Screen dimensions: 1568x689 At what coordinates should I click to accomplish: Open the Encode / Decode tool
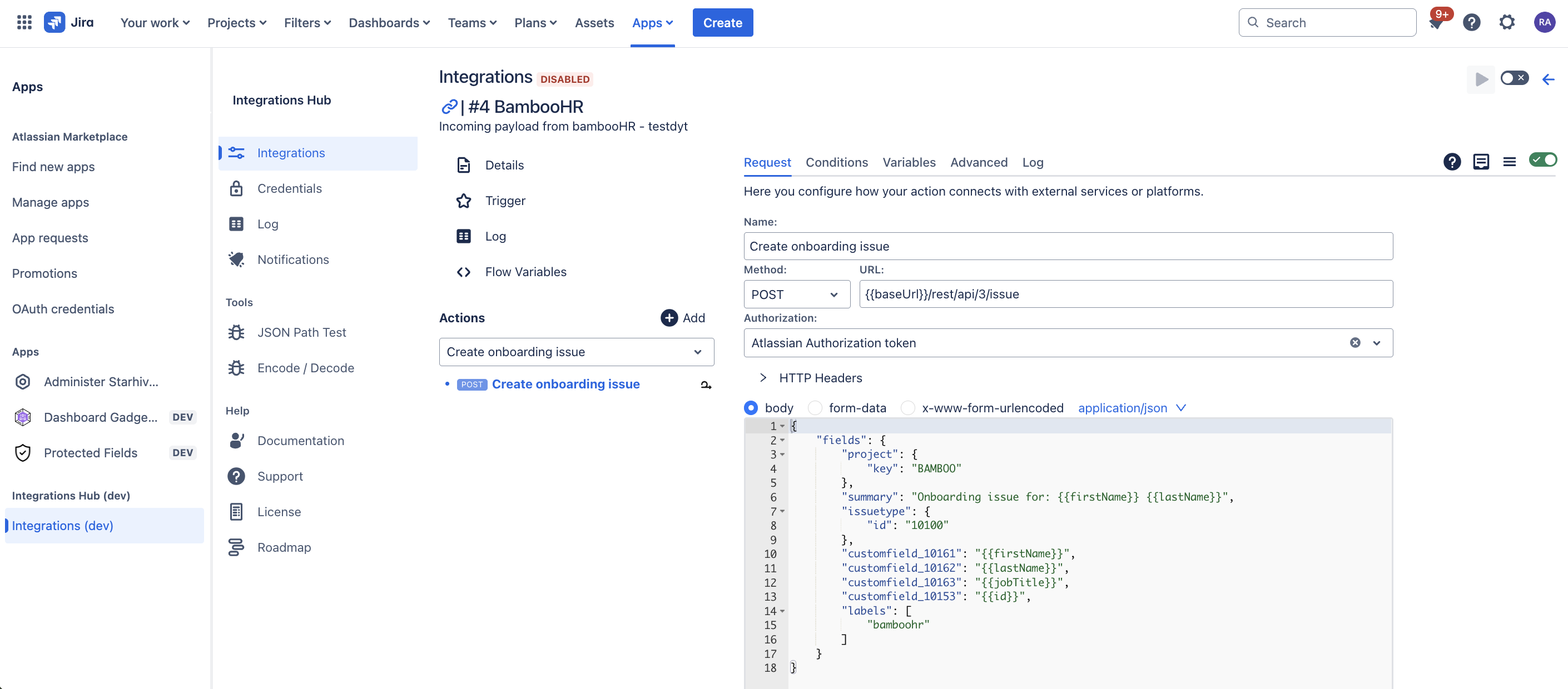coord(306,367)
